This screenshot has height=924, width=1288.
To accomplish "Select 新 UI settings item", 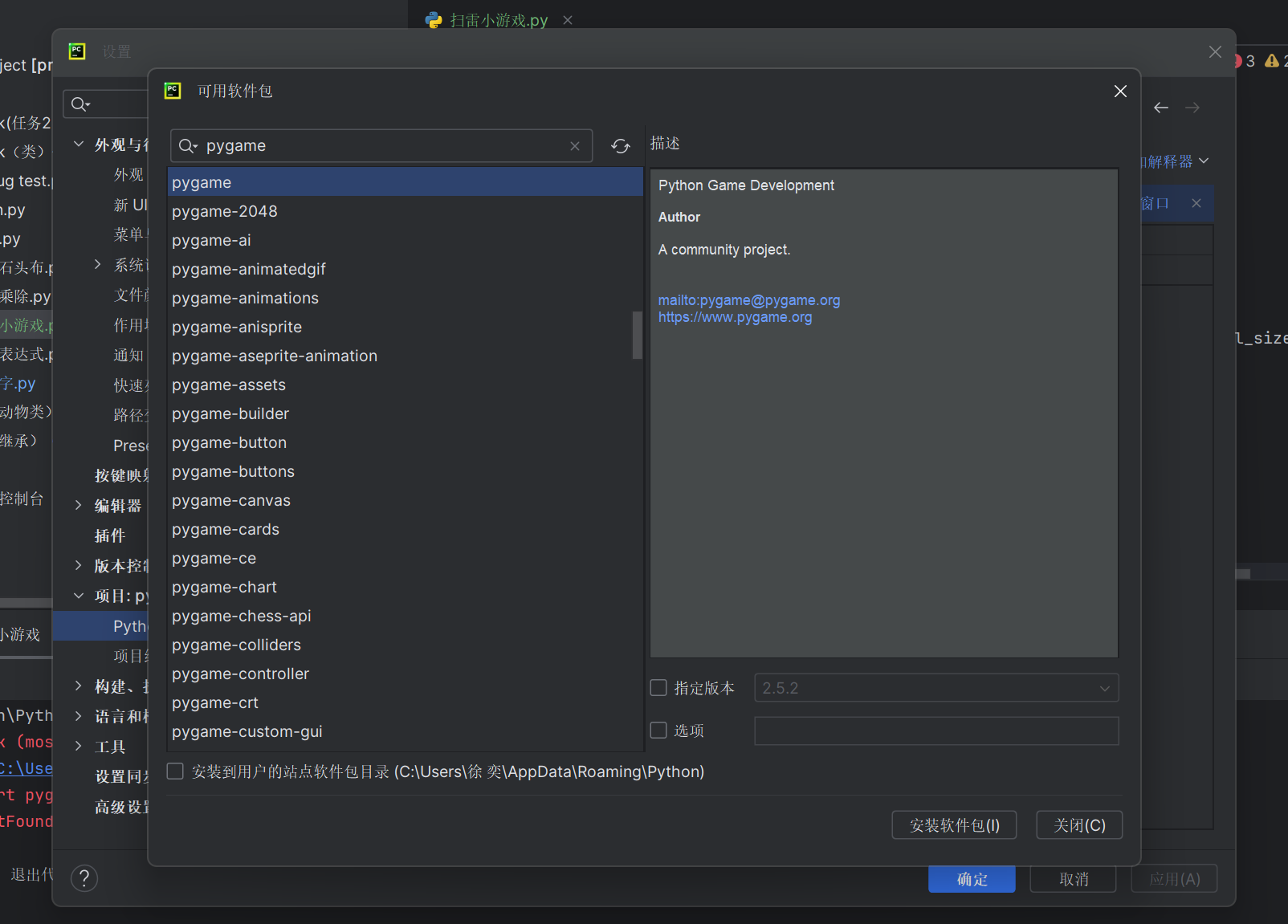I will 131,205.
